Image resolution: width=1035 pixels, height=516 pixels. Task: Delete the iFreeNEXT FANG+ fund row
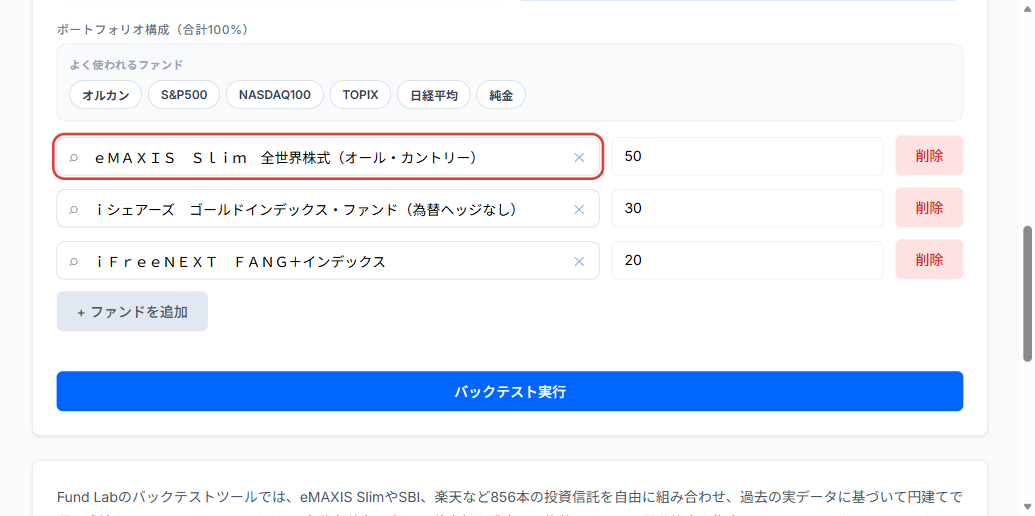click(929, 260)
